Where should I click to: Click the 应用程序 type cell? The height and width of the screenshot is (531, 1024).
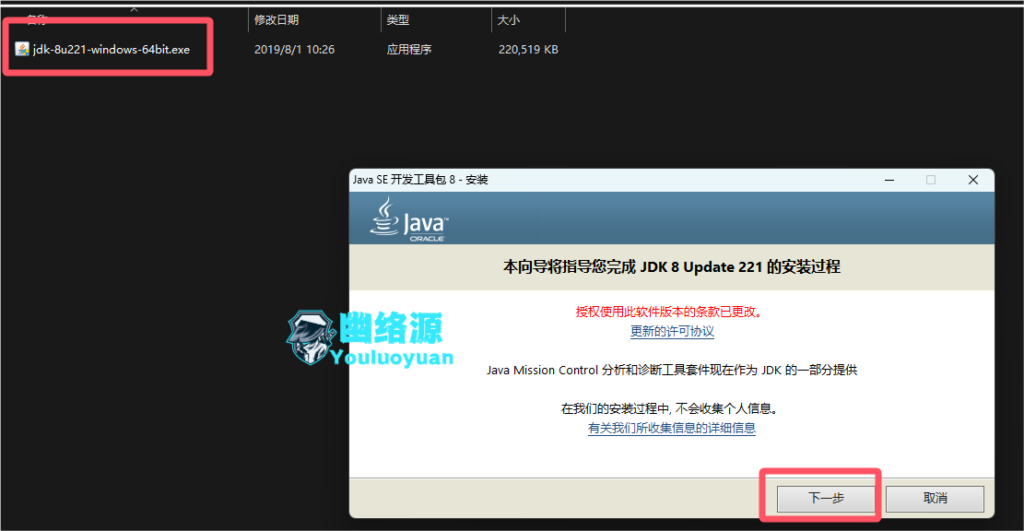tap(409, 50)
